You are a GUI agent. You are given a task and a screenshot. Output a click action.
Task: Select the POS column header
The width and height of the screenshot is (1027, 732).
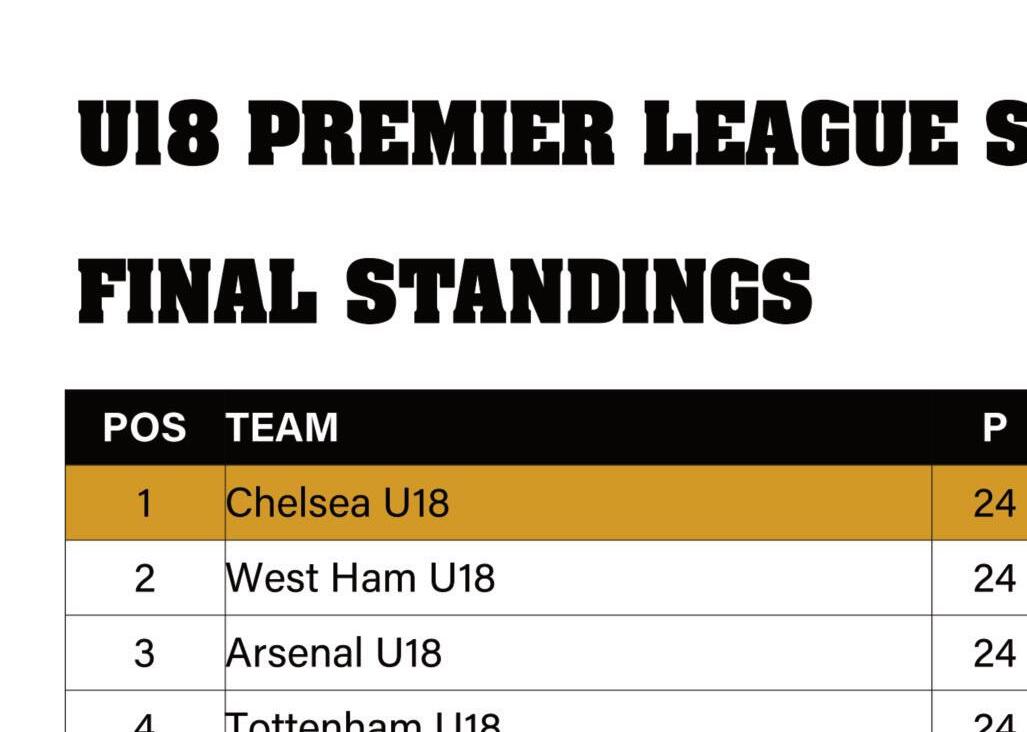point(145,428)
